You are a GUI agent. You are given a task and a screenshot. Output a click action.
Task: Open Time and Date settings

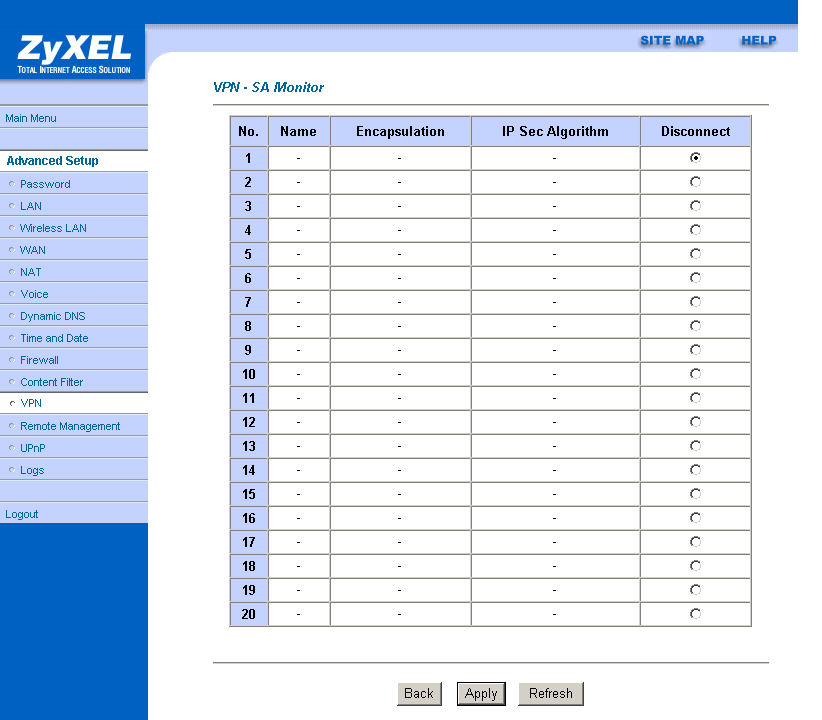point(54,338)
